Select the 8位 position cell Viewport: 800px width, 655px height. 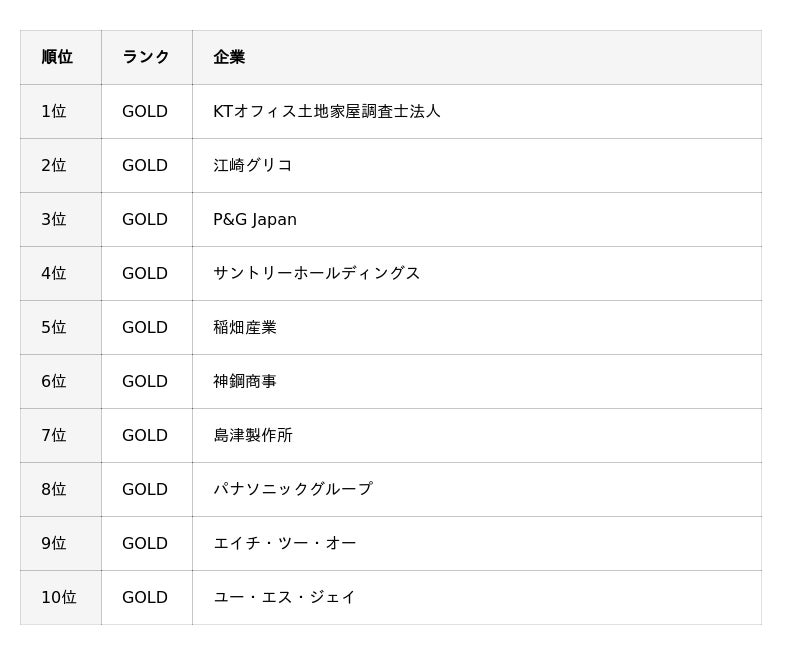pyautogui.click(x=54, y=489)
